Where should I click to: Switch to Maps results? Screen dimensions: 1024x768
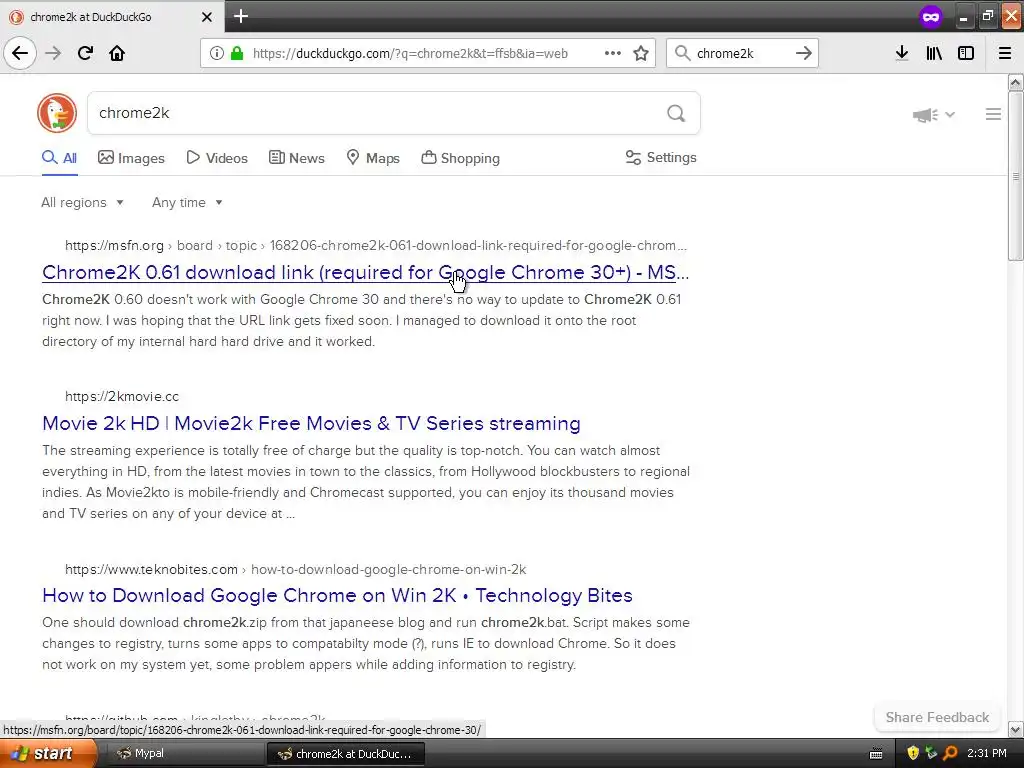[x=373, y=158]
